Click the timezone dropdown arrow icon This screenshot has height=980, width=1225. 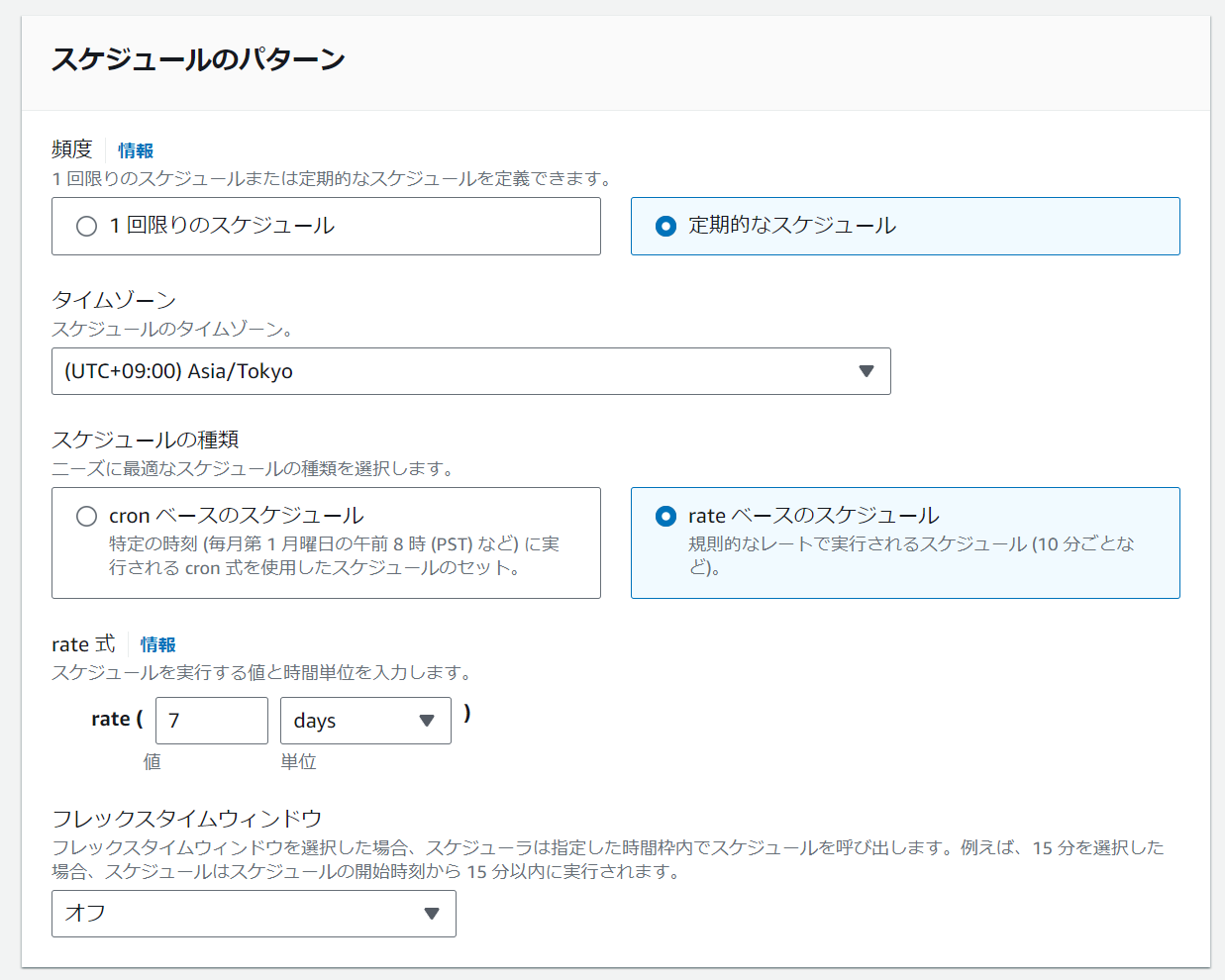click(867, 370)
